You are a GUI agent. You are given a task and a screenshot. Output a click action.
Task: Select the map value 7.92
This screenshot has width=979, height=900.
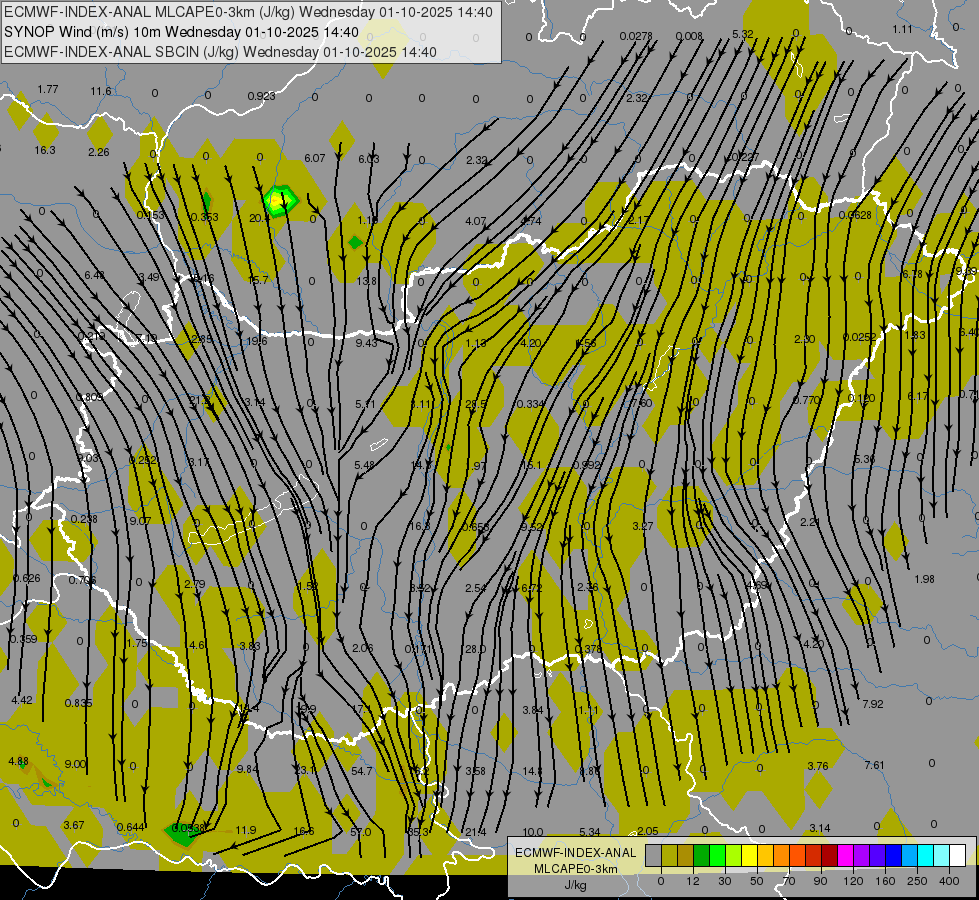(x=873, y=704)
